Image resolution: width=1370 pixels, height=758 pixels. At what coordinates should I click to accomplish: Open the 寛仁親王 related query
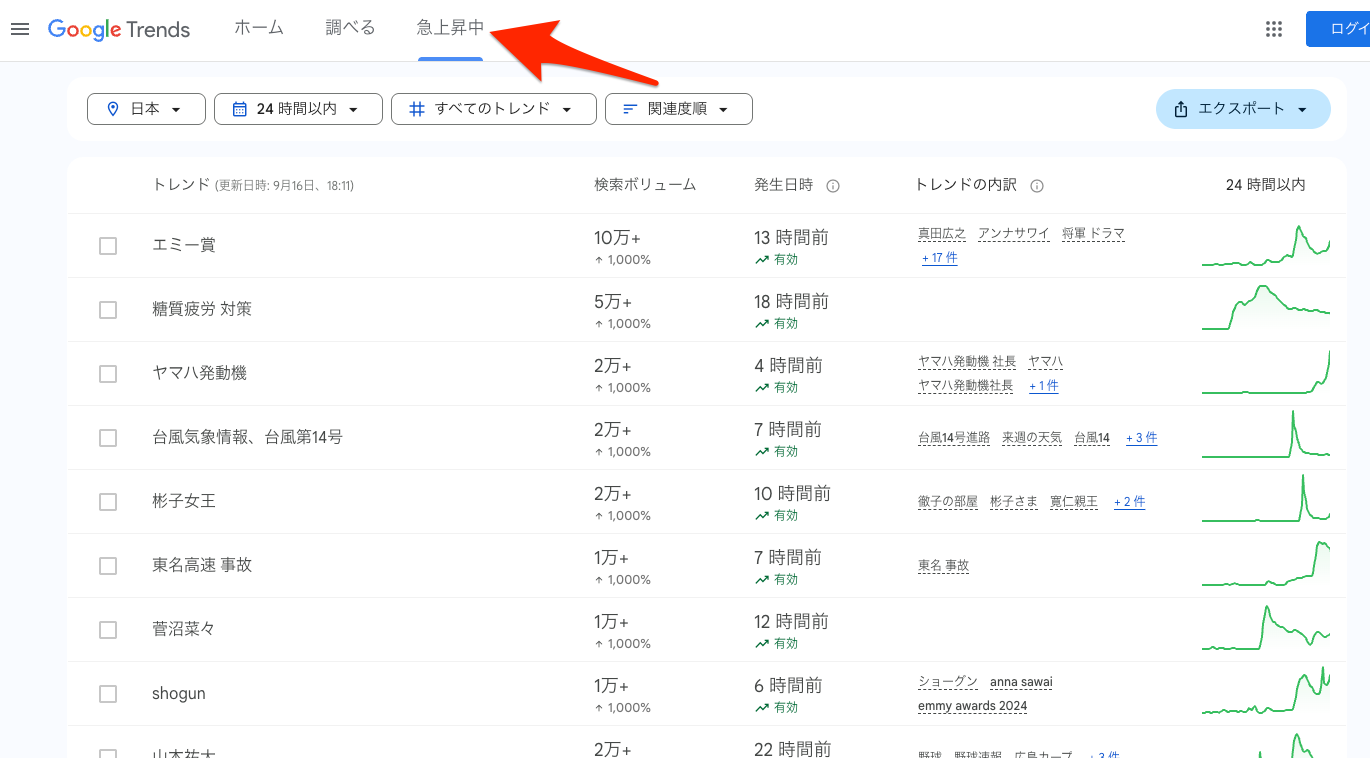(1074, 502)
